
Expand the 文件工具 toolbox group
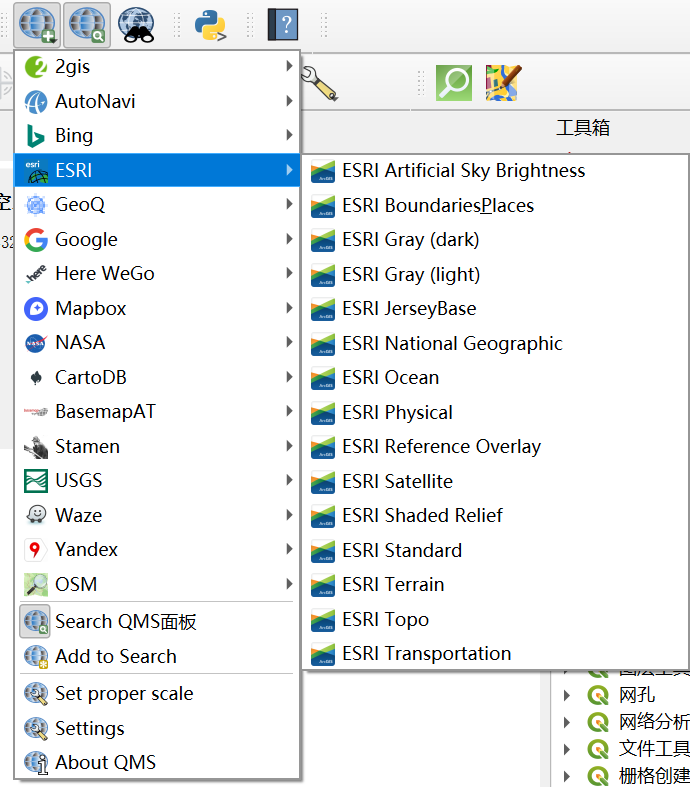(567, 749)
